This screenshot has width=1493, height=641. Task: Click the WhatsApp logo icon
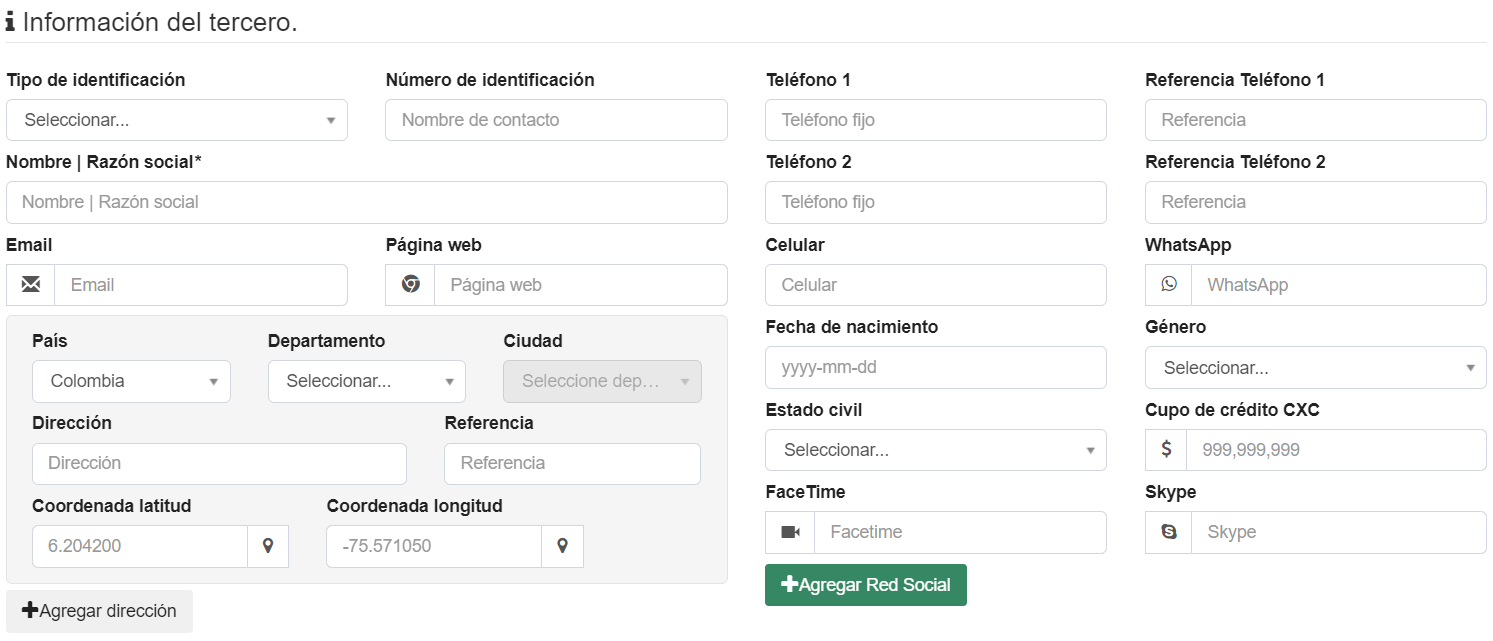tap(1169, 285)
